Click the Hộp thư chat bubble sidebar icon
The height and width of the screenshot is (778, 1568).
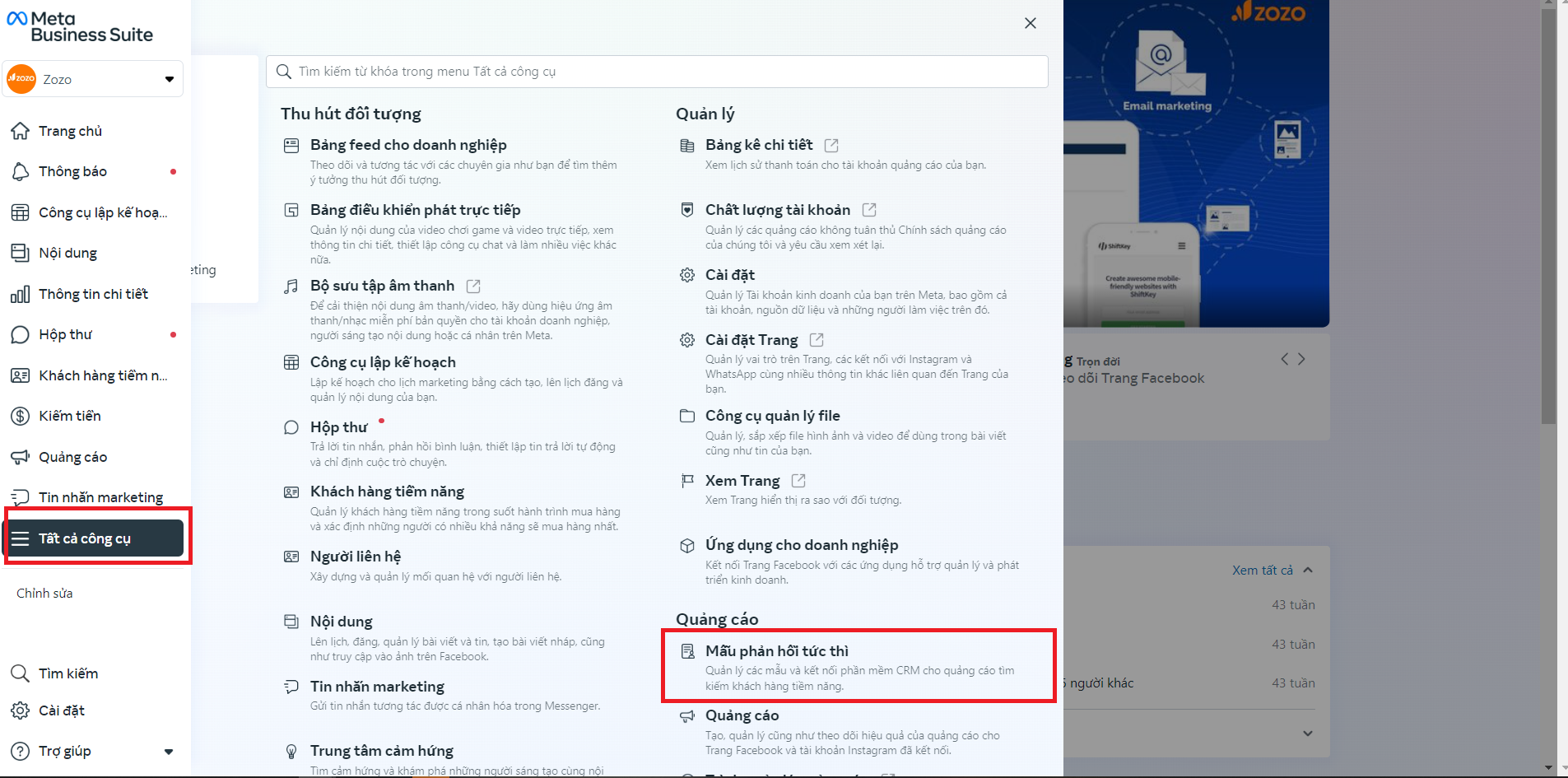(x=20, y=334)
